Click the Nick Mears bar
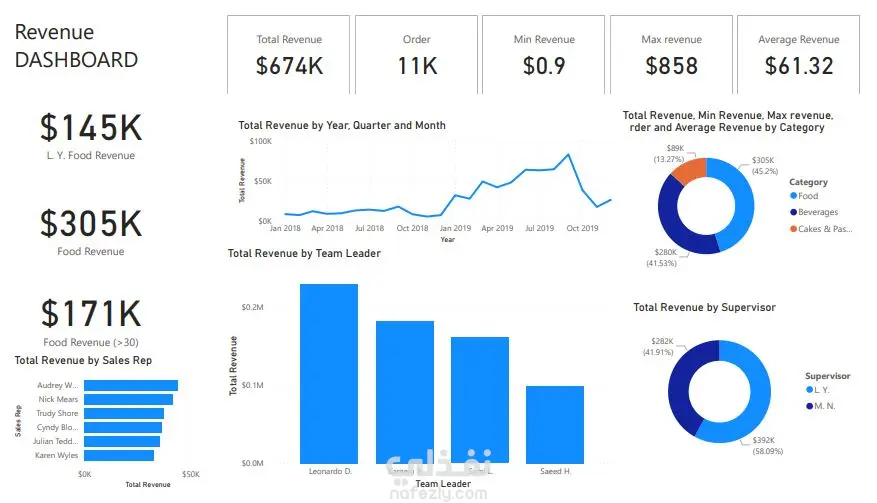877x503 pixels. (x=129, y=399)
